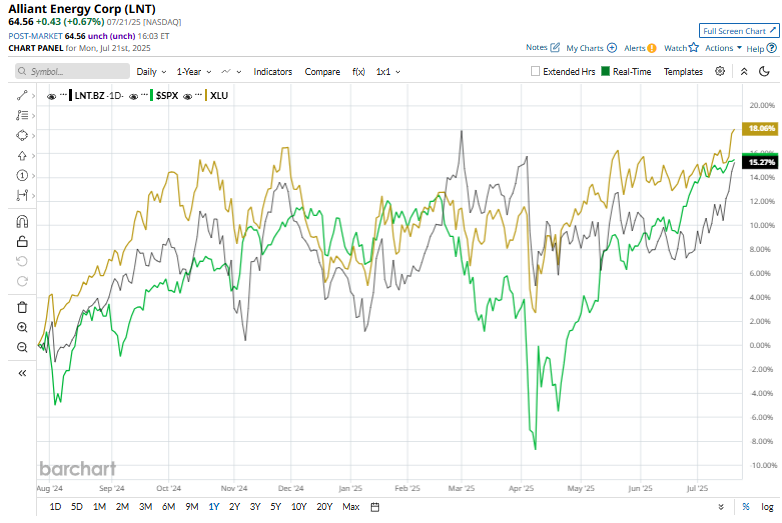782x523 pixels.
Task: Select the measurement range tool
Action: (x=22, y=195)
